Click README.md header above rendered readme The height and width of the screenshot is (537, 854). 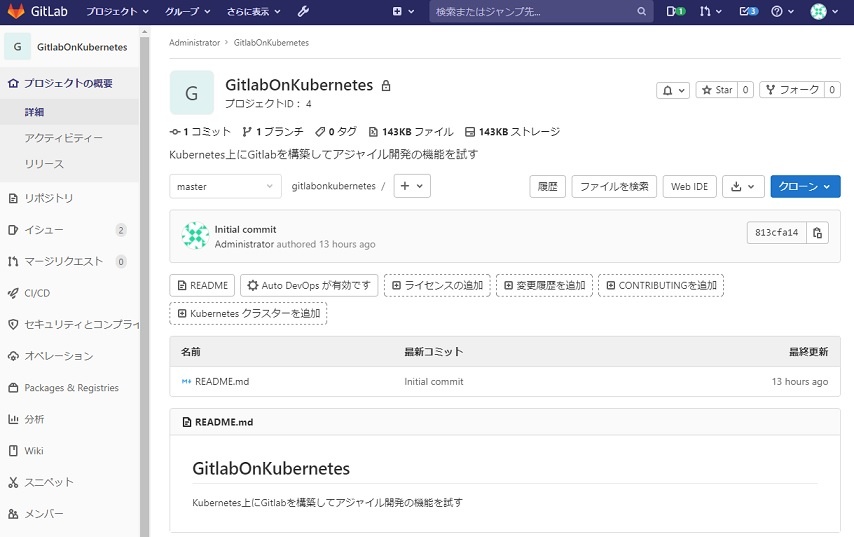(224, 422)
